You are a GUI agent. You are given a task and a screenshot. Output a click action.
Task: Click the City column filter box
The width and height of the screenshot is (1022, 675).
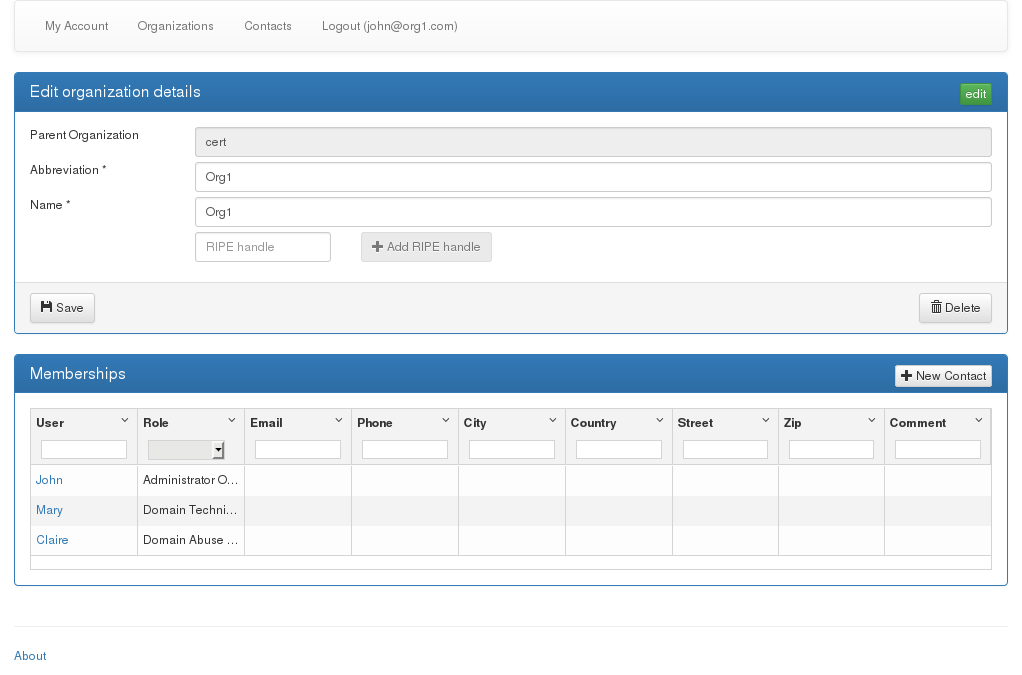click(x=512, y=450)
